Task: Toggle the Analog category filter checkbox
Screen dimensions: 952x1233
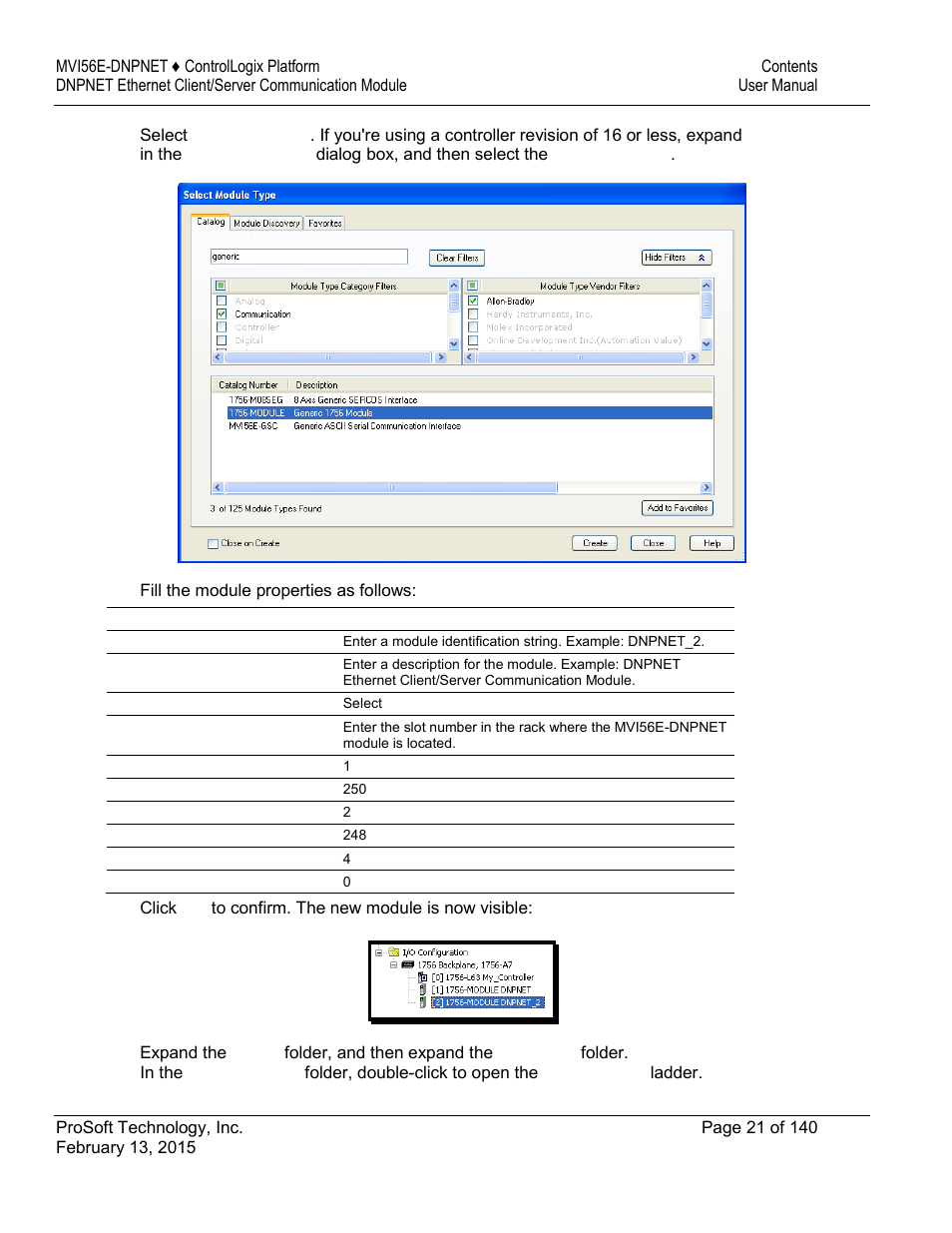Action: coord(222,301)
